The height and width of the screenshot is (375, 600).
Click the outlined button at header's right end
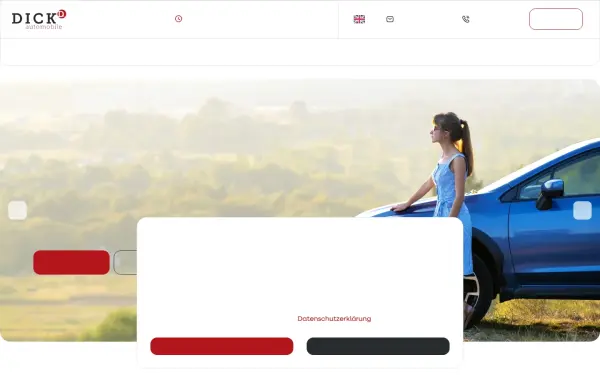pos(556,19)
